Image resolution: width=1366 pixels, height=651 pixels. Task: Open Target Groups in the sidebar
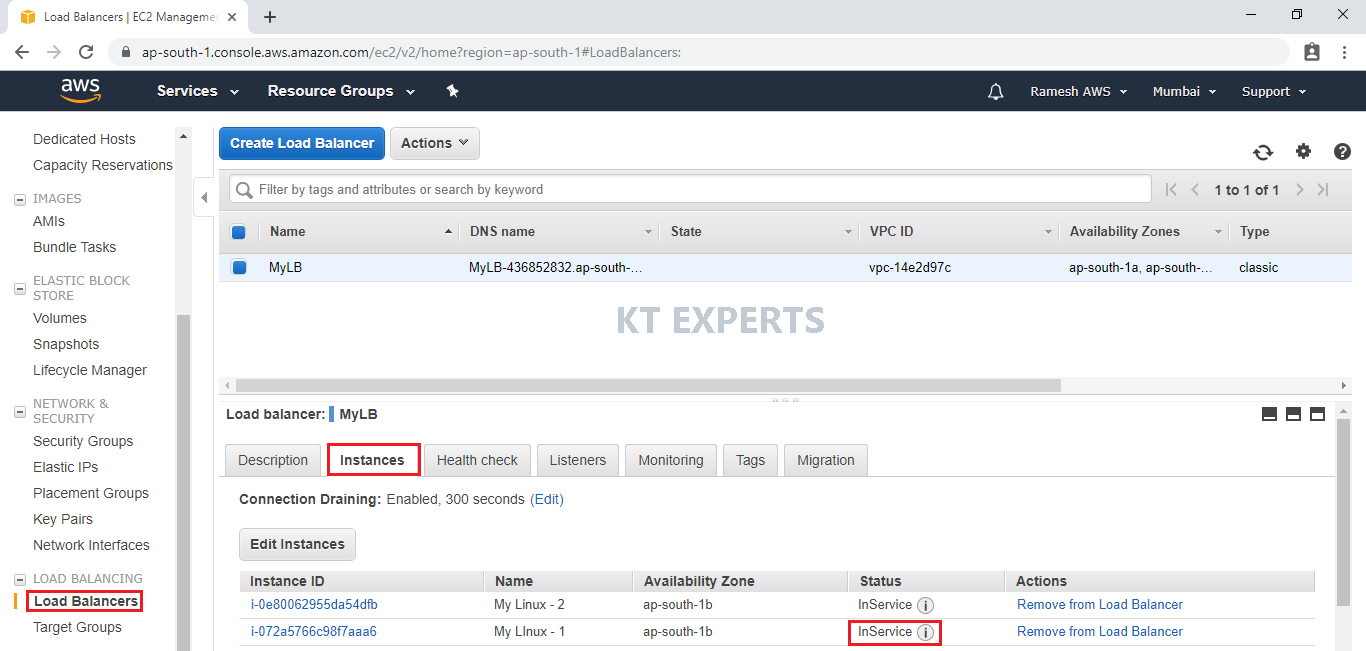tap(77, 628)
